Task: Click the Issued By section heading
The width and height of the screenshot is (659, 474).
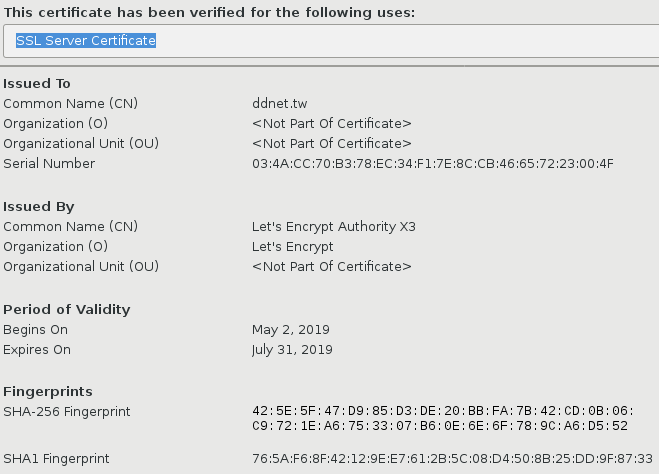Action: (x=39, y=207)
